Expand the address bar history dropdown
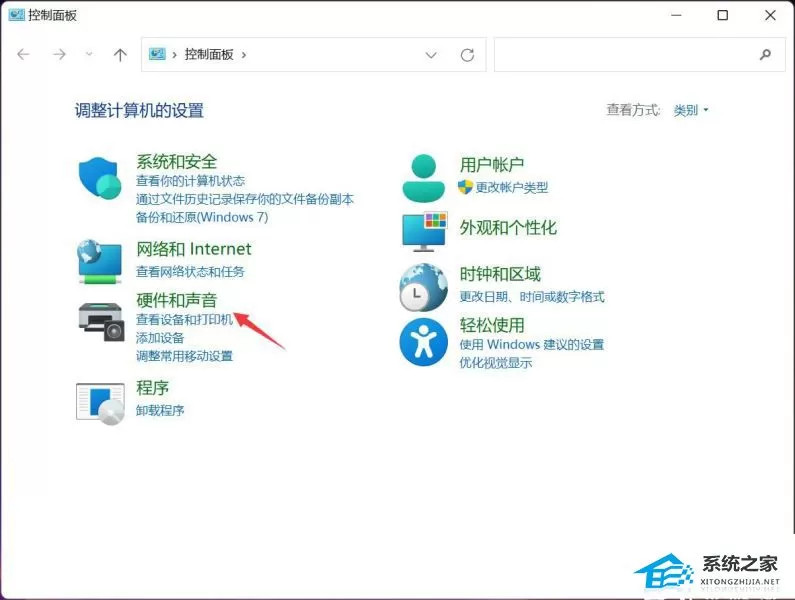795x600 pixels. tap(431, 55)
